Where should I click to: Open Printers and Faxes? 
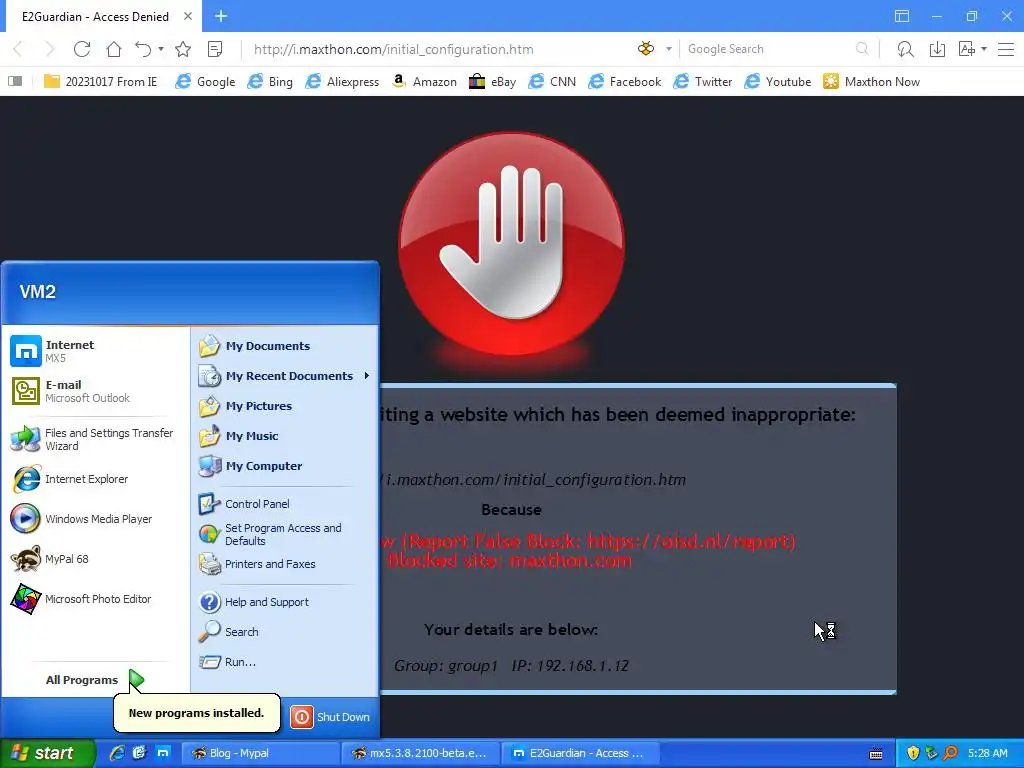(285, 564)
